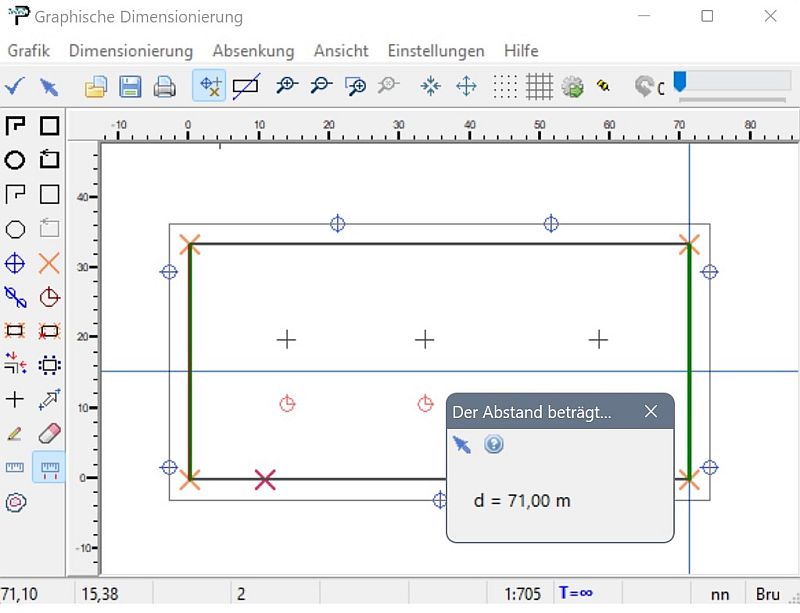800x613 pixels.
Task: Select the eraser tool in left palette
Action: (x=49, y=433)
